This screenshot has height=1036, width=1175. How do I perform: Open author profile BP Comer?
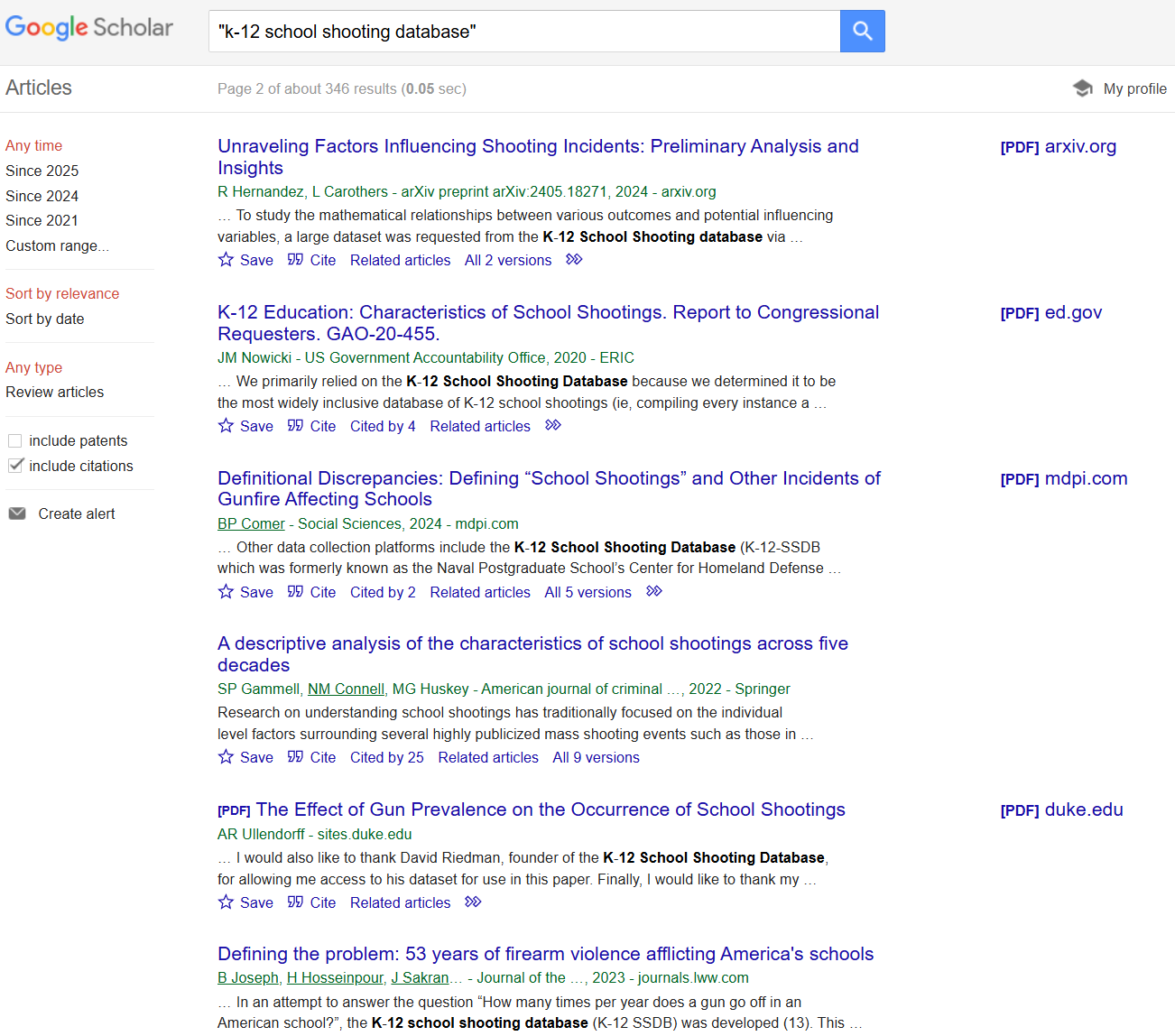[251, 523]
